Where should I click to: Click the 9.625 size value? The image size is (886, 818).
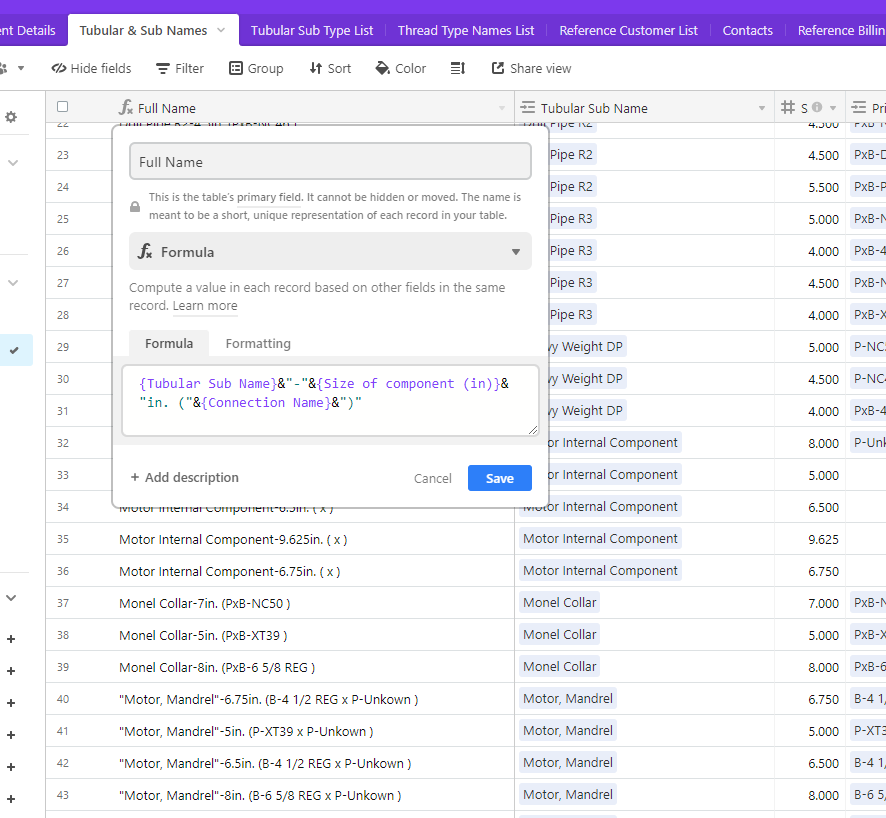tap(823, 539)
